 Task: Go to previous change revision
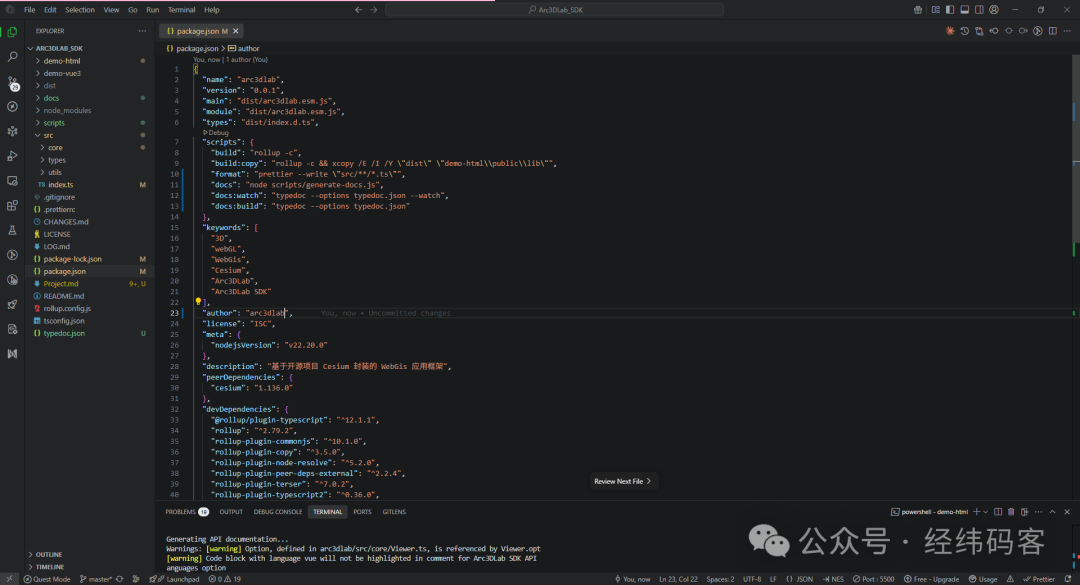tap(994, 31)
